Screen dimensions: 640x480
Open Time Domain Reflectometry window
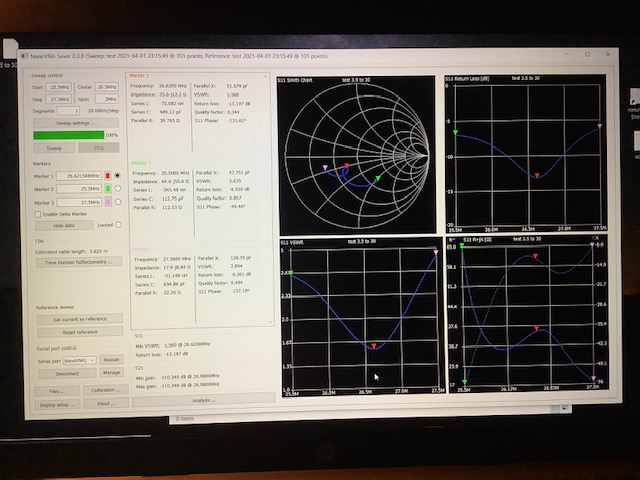(x=78, y=262)
